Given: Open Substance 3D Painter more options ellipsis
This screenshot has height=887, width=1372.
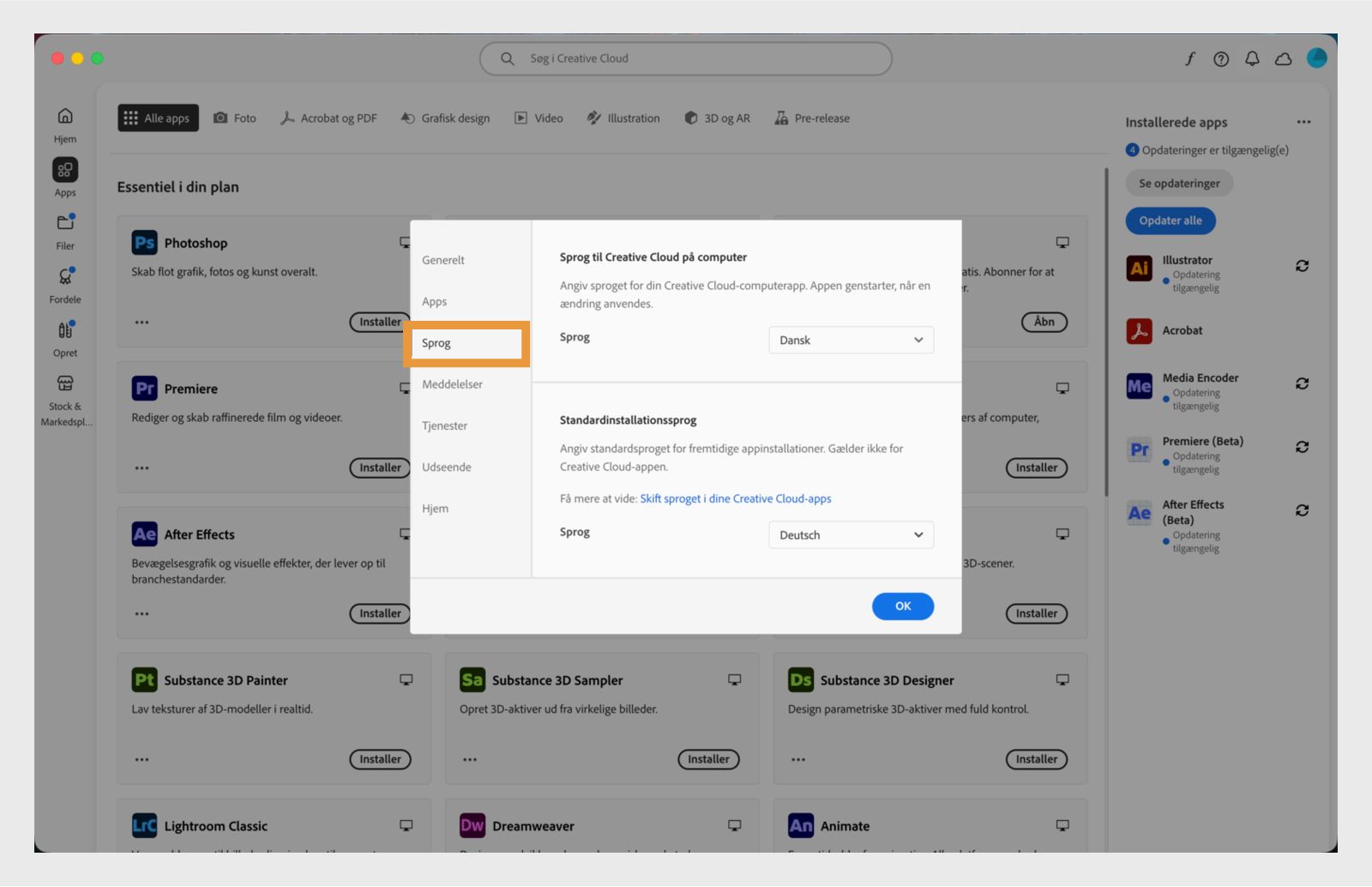Looking at the screenshot, I should point(141,760).
